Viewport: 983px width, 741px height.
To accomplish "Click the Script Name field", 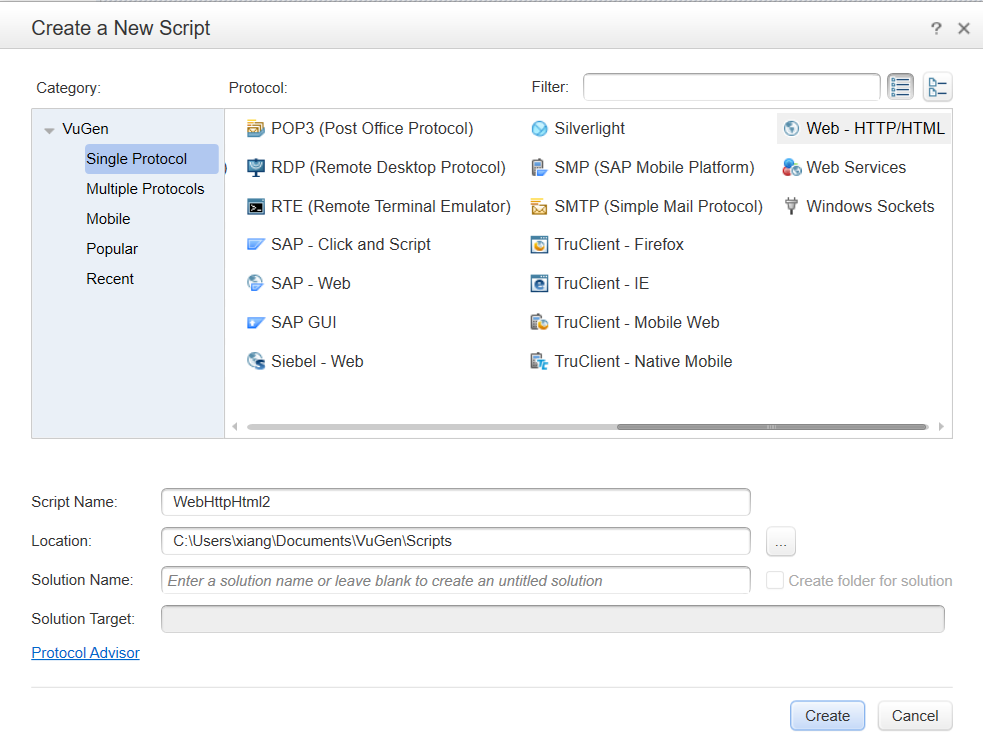I will click(456, 502).
